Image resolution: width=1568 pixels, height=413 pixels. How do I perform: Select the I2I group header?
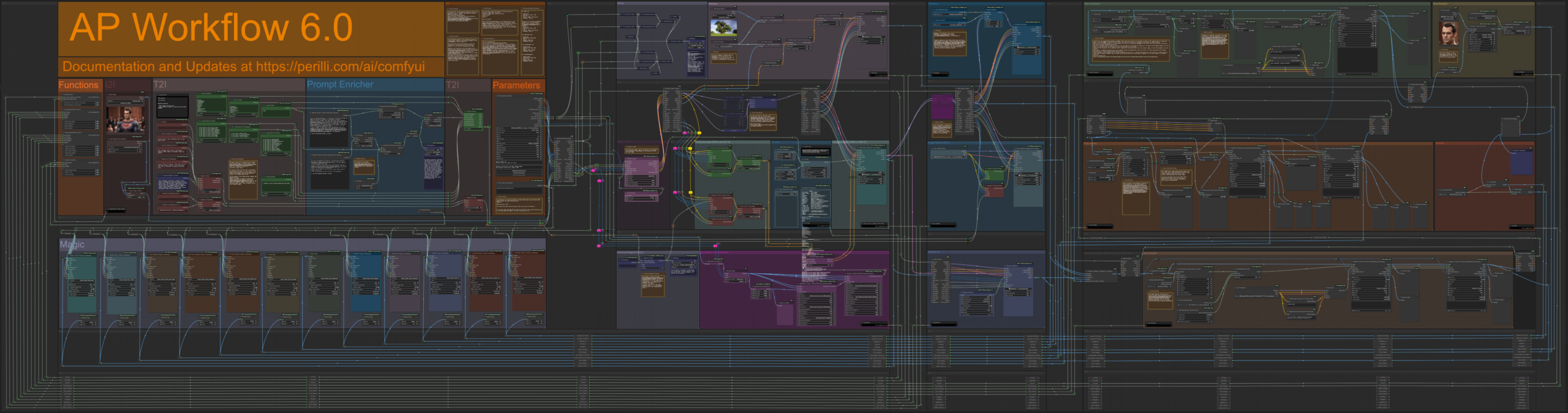click(111, 84)
